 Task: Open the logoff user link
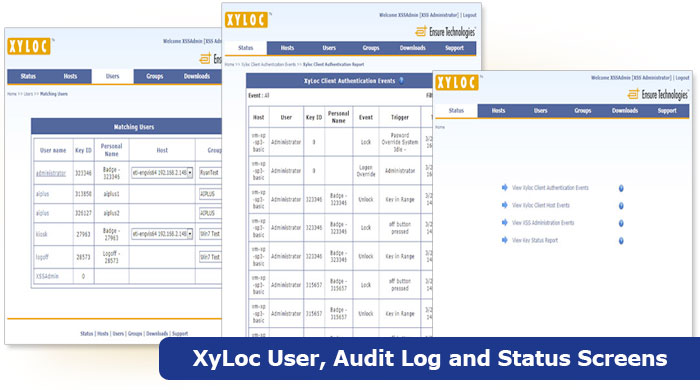click(x=42, y=257)
